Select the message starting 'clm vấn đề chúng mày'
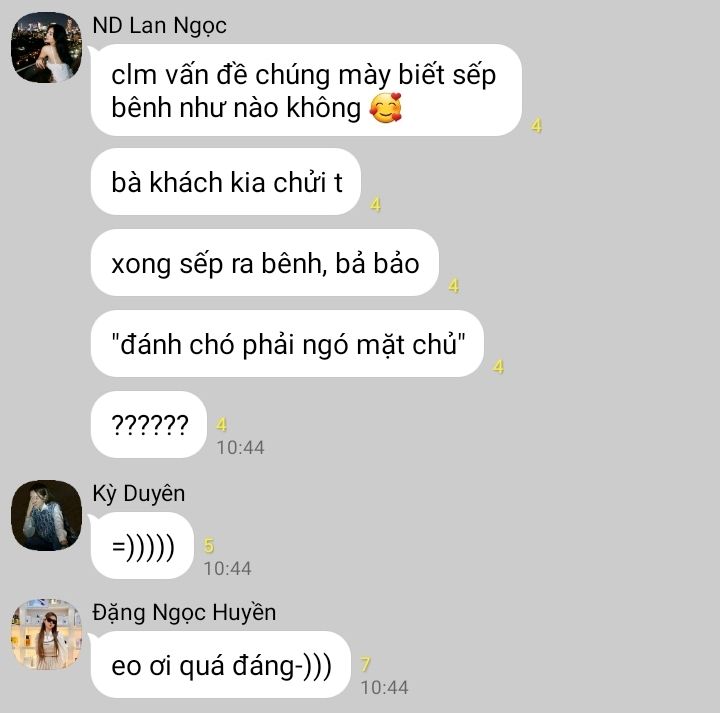This screenshot has height=713, width=720. pos(306,90)
